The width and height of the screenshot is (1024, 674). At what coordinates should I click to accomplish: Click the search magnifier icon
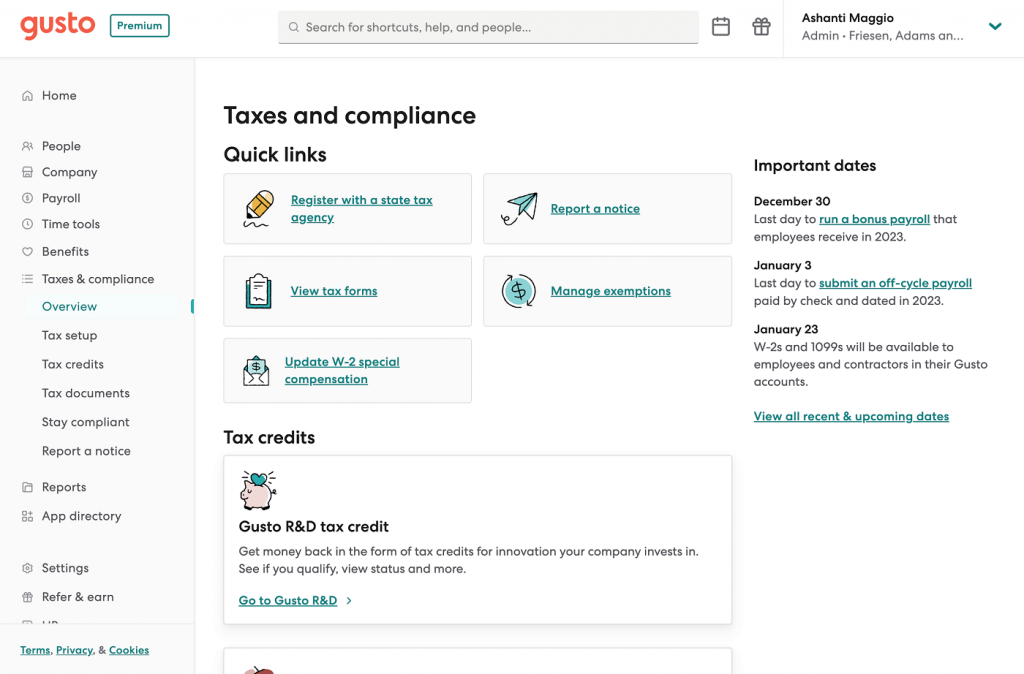(x=294, y=27)
